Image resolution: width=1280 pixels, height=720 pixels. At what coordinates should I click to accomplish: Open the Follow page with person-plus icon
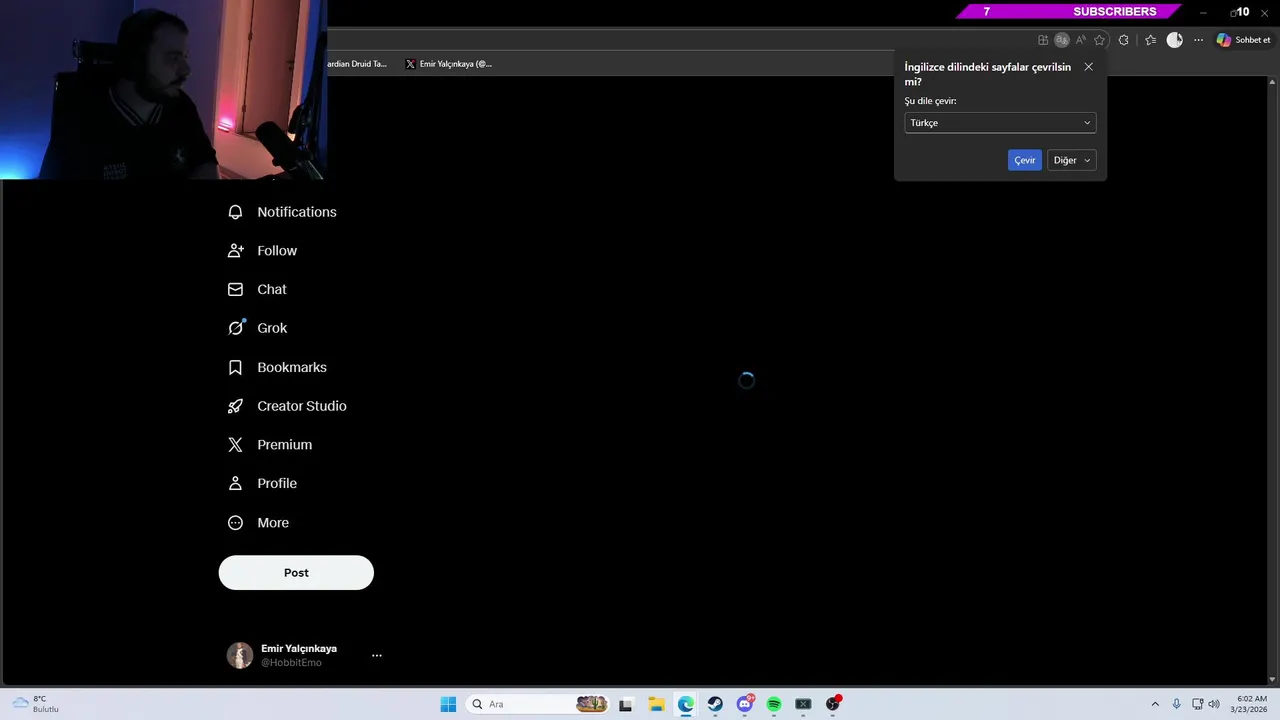[x=263, y=251]
